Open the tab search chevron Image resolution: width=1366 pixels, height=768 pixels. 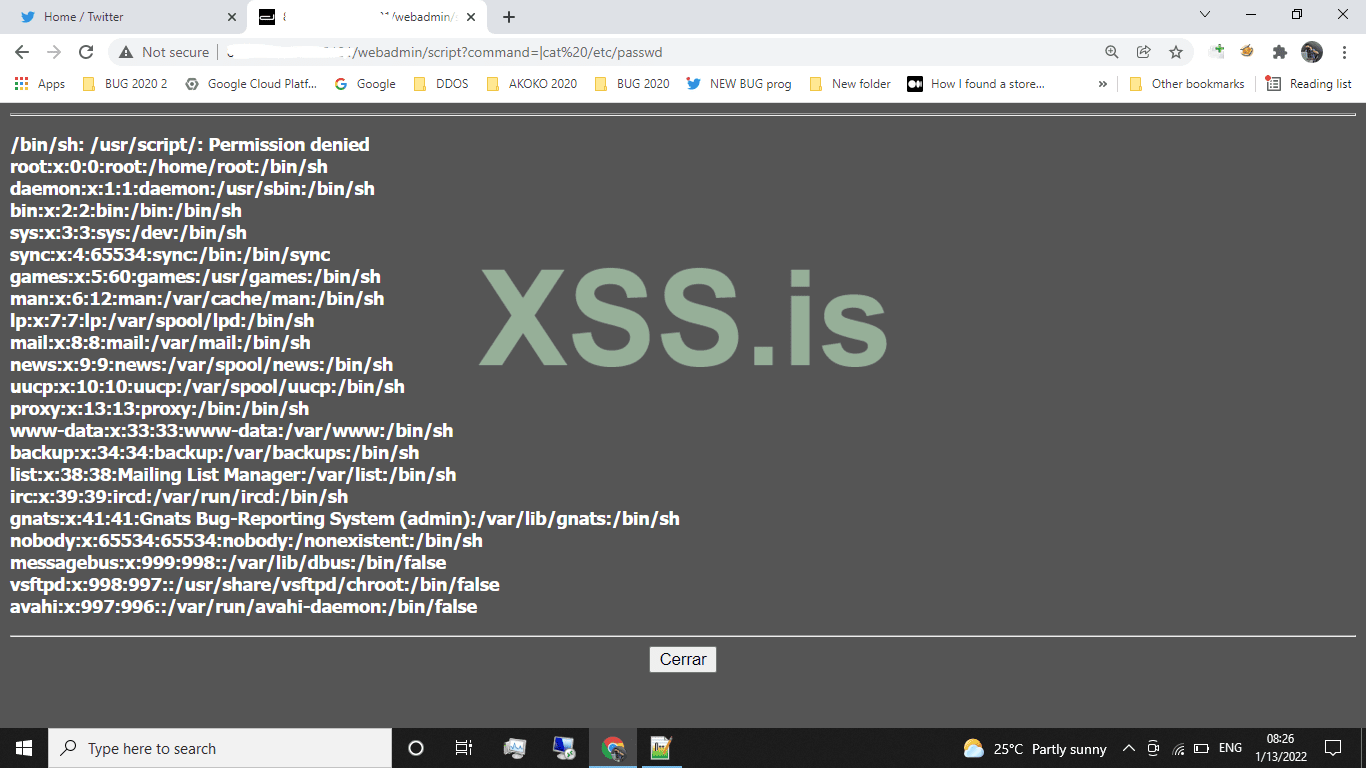pyautogui.click(x=1205, y=15)
